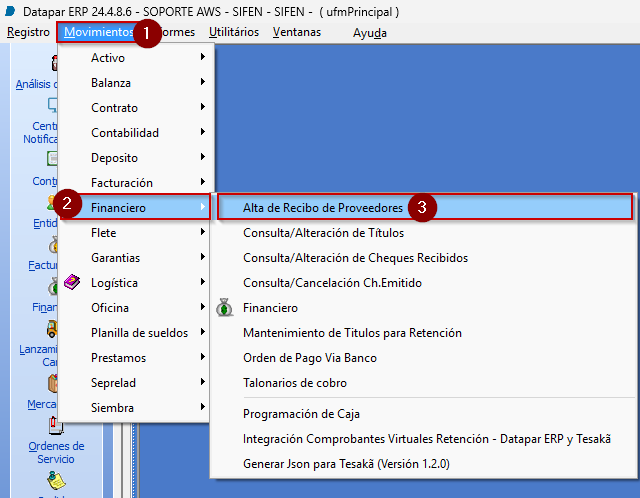This screenshot has width=640, height=498.
Task: Click the money bag Financiero submenu icon
Action: click(224, 307)
